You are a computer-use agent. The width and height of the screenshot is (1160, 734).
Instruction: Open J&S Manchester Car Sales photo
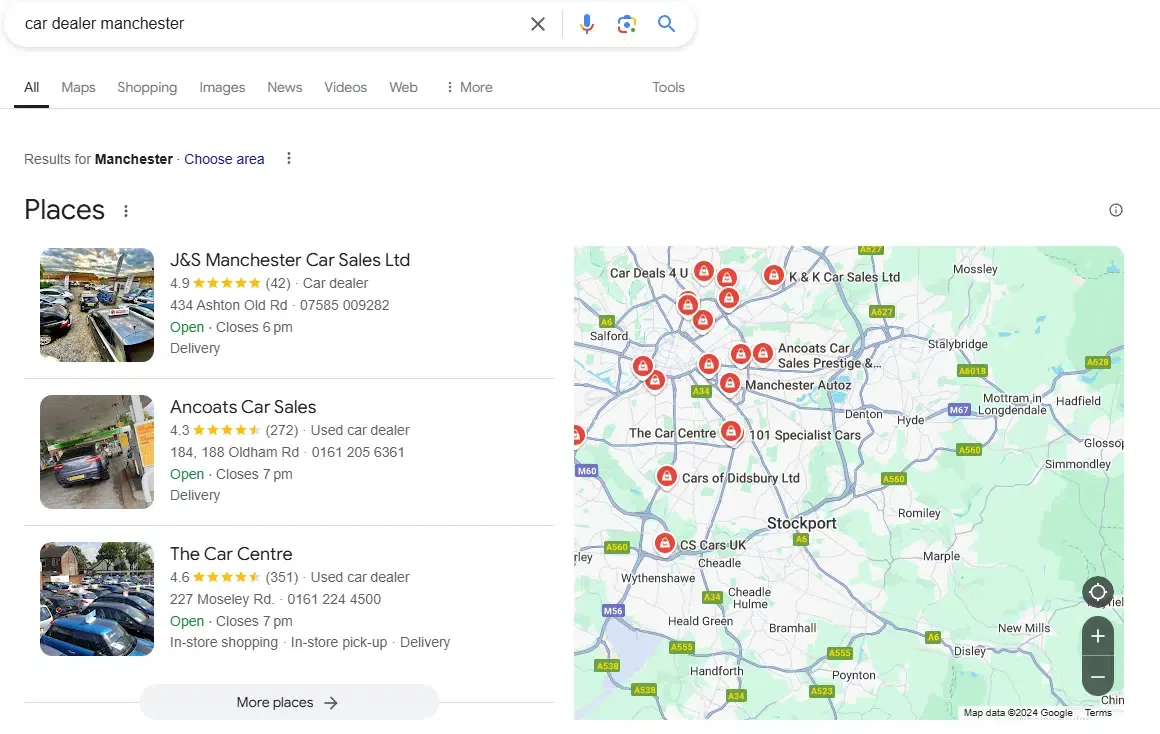[x=97, y=305]
